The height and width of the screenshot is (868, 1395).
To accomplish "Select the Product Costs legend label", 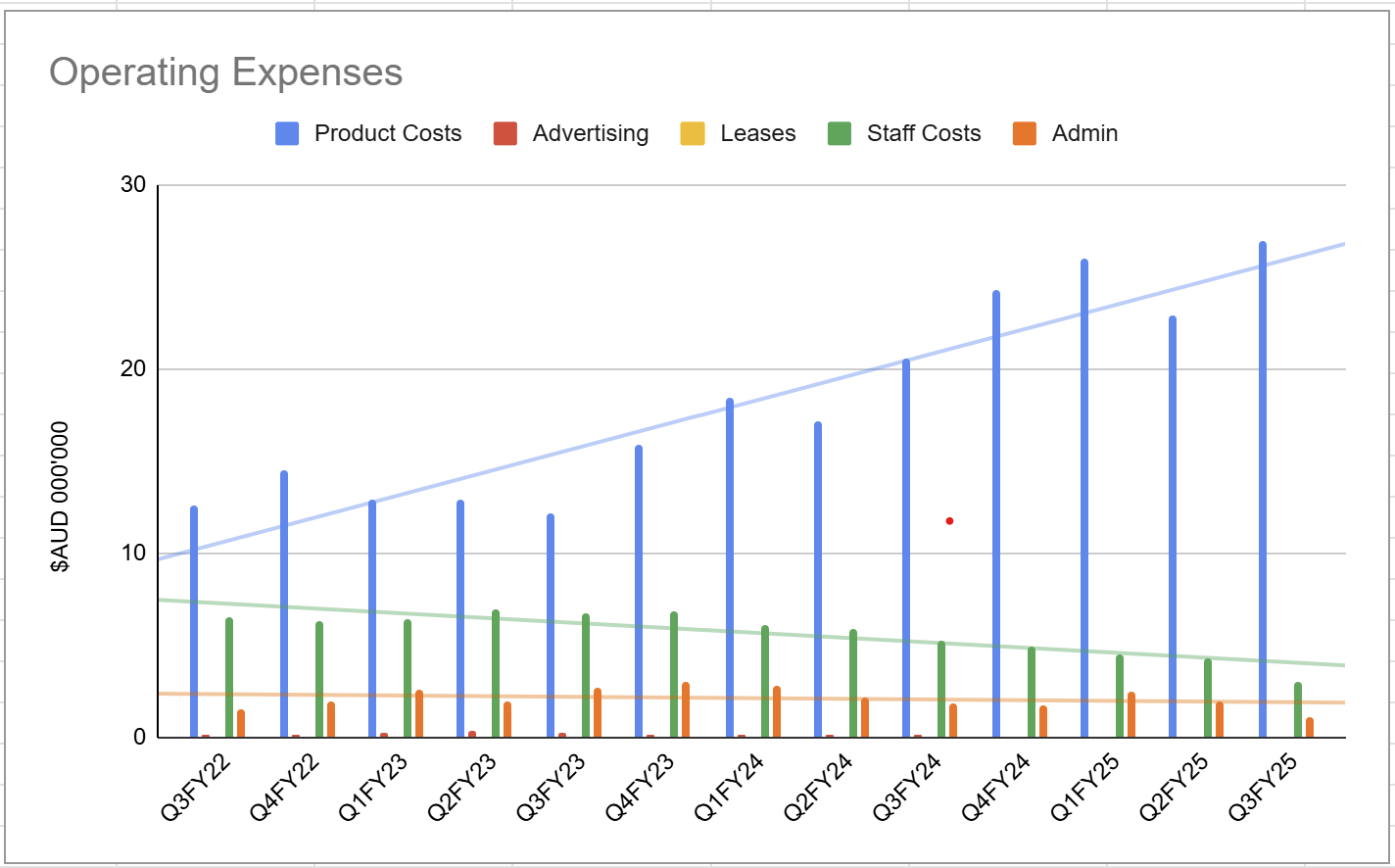I will (387, 133).
